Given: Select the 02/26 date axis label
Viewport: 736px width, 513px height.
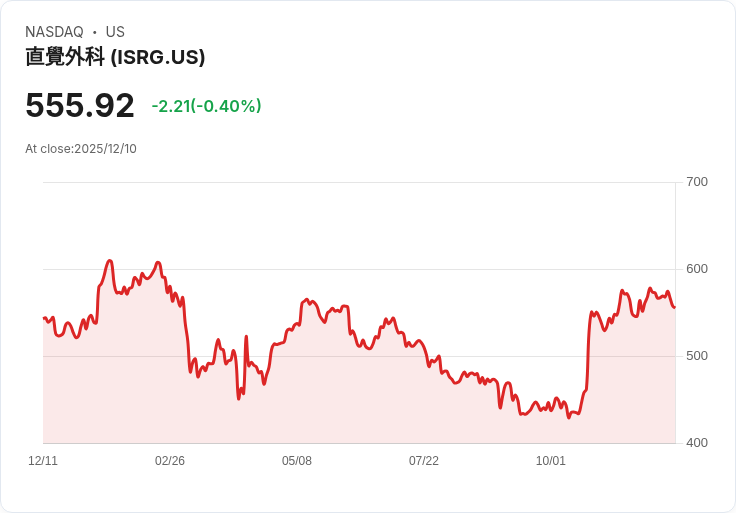Looking at the screenshot, I should tap(169, 461).
